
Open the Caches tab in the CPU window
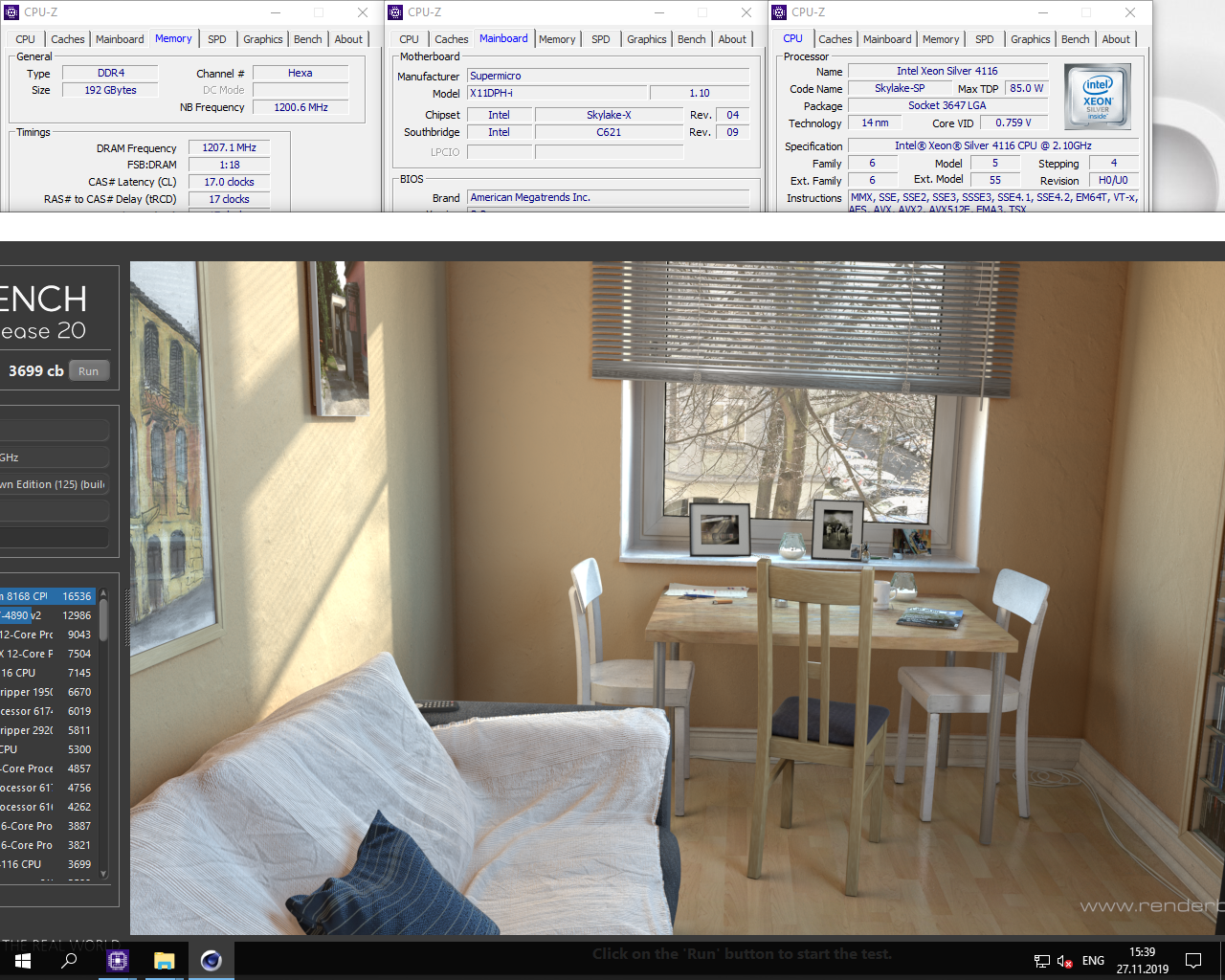[835, 39]
